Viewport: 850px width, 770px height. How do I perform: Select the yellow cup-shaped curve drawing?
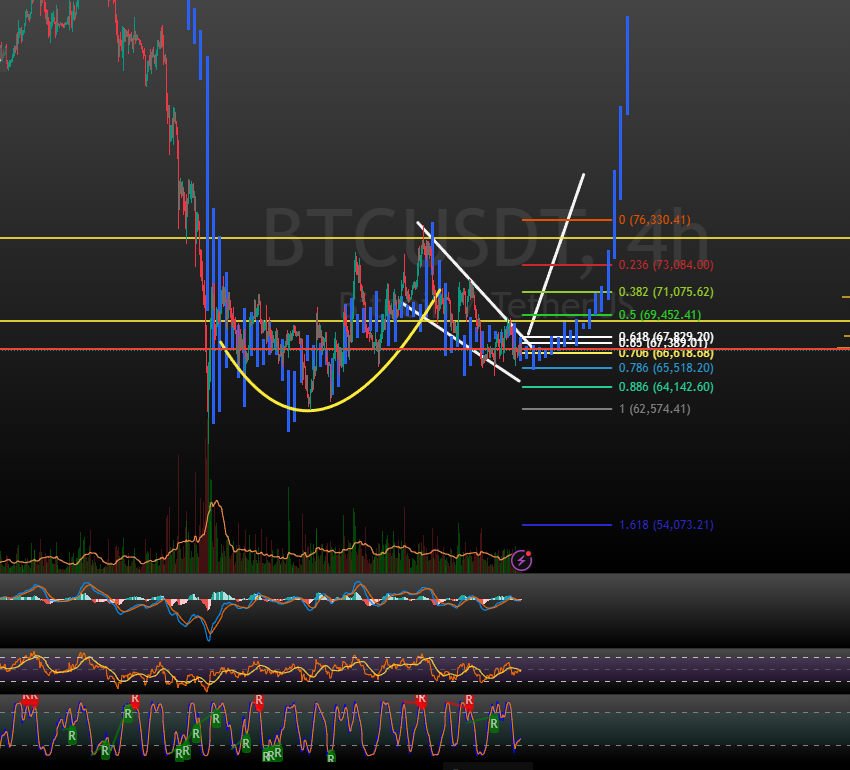(x=309, y=410)
